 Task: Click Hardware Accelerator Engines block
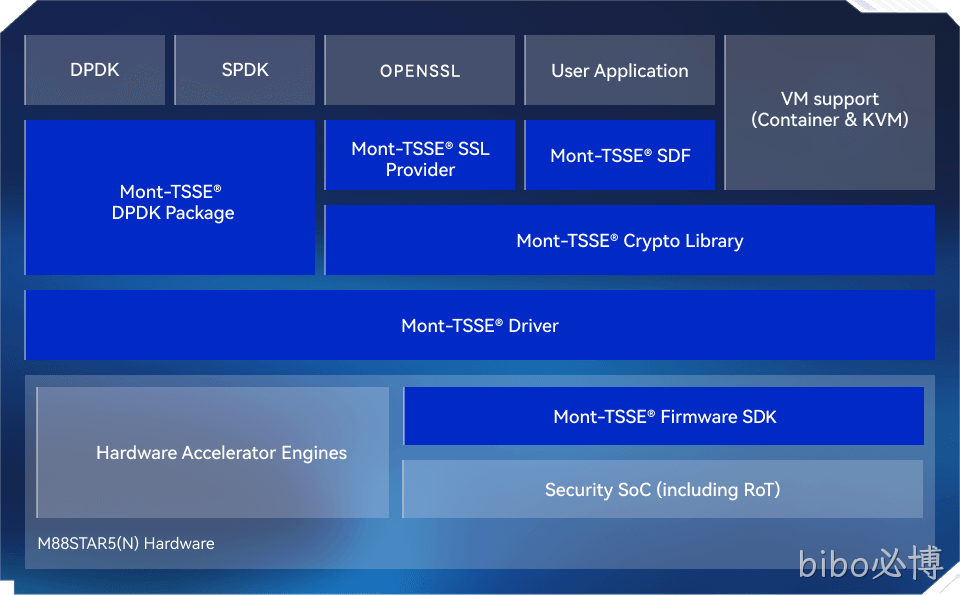coord(212,452)
